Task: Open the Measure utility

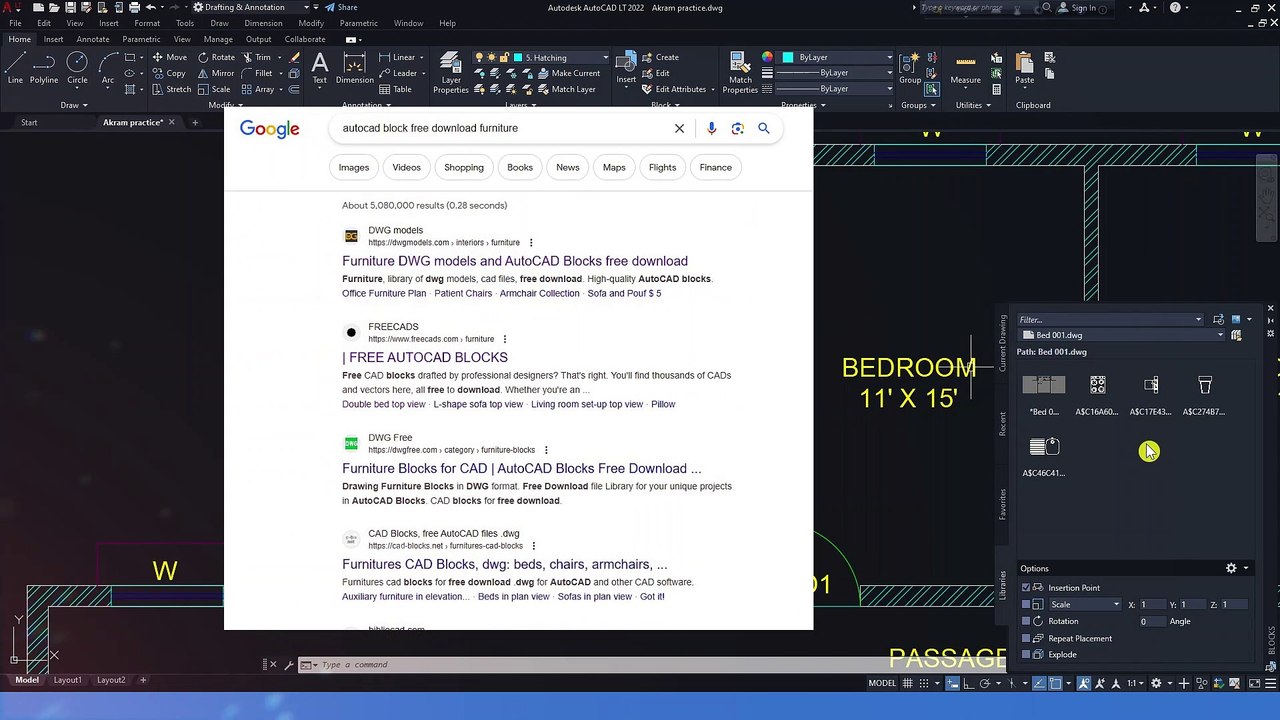Action: (965, 68)
